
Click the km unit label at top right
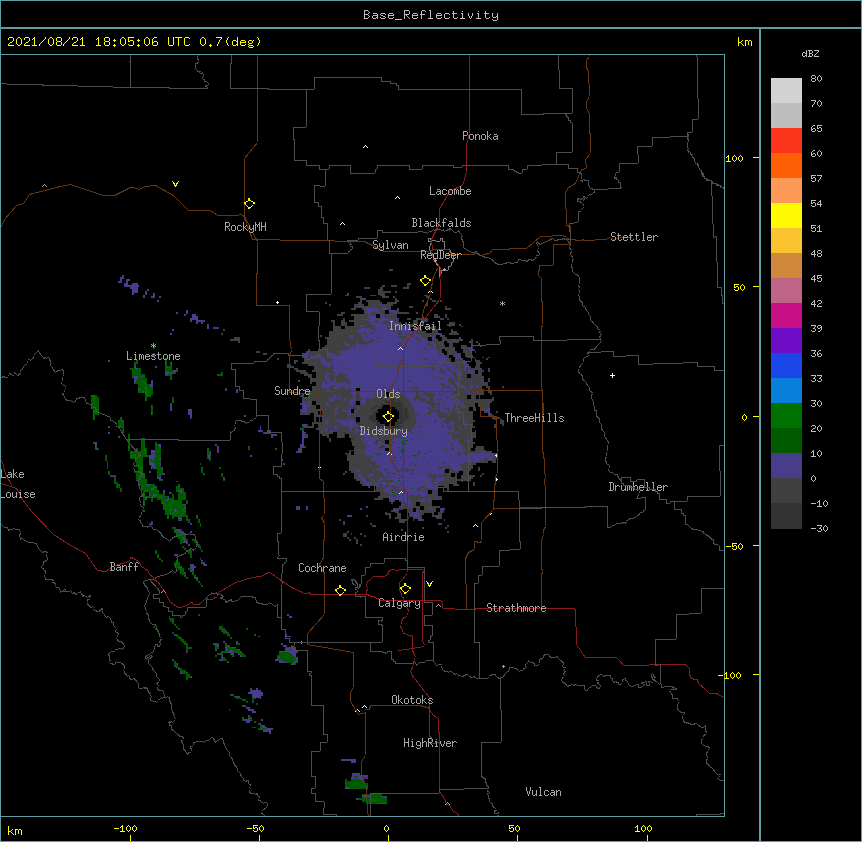click(x=745, y=42)
